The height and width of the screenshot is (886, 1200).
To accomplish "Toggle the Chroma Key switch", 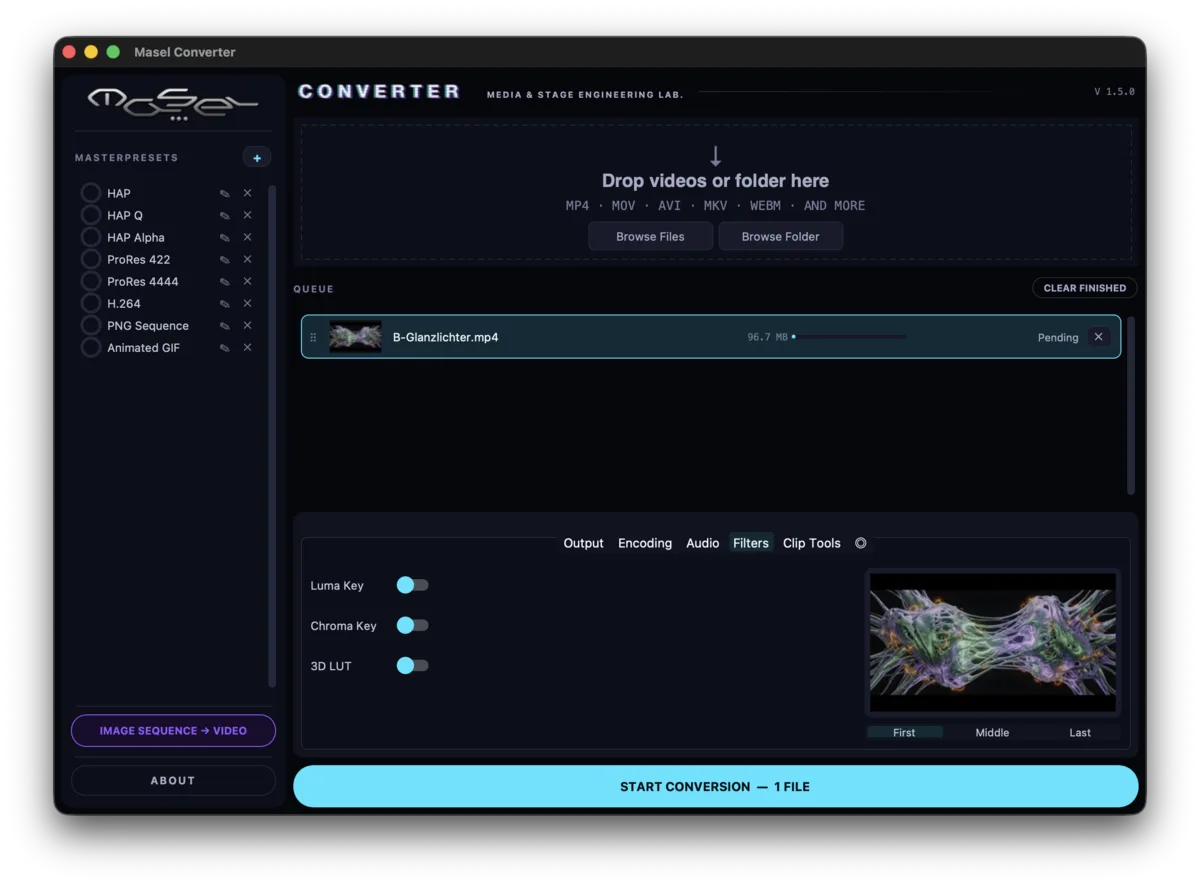I will (x=412, y=625).
